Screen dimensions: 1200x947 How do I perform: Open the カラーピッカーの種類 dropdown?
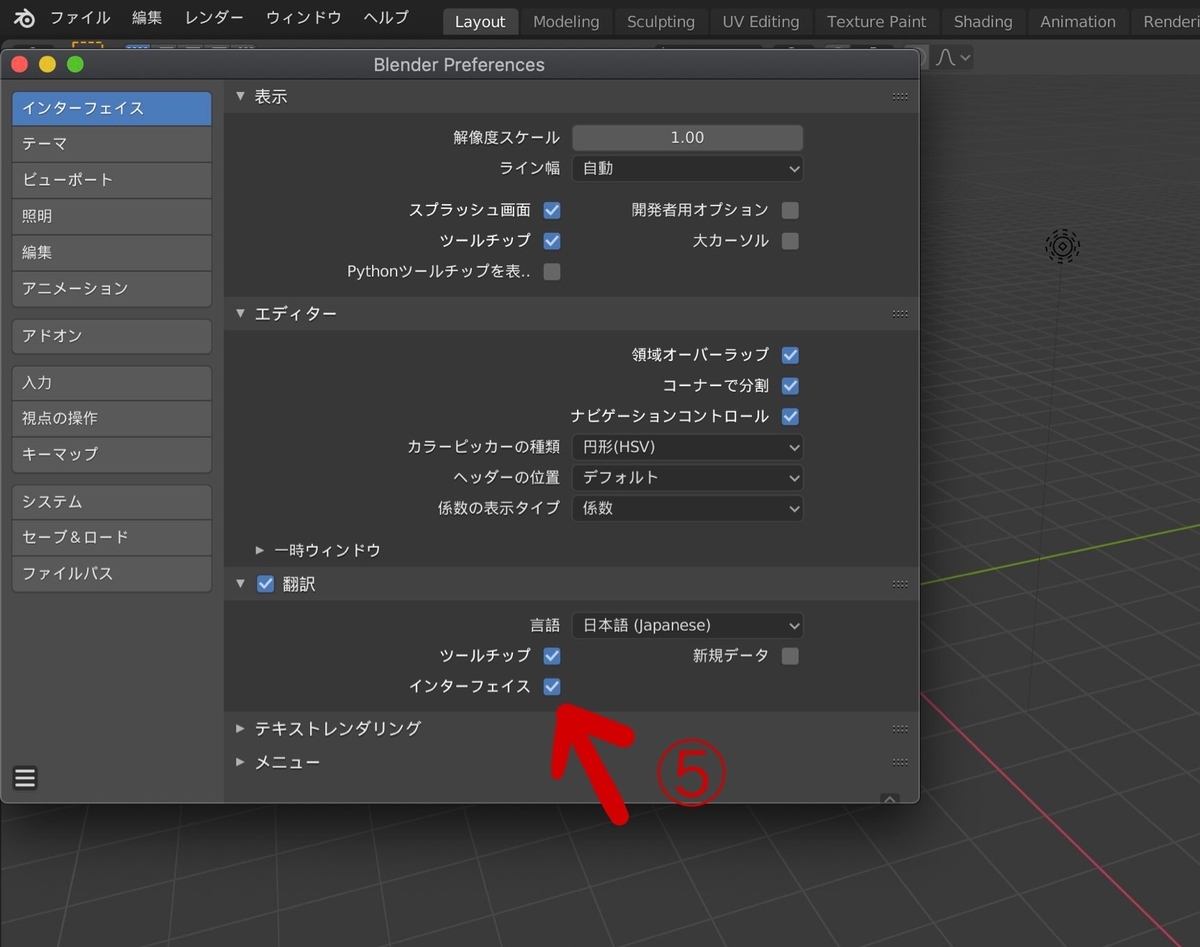(x=687, y=447)
